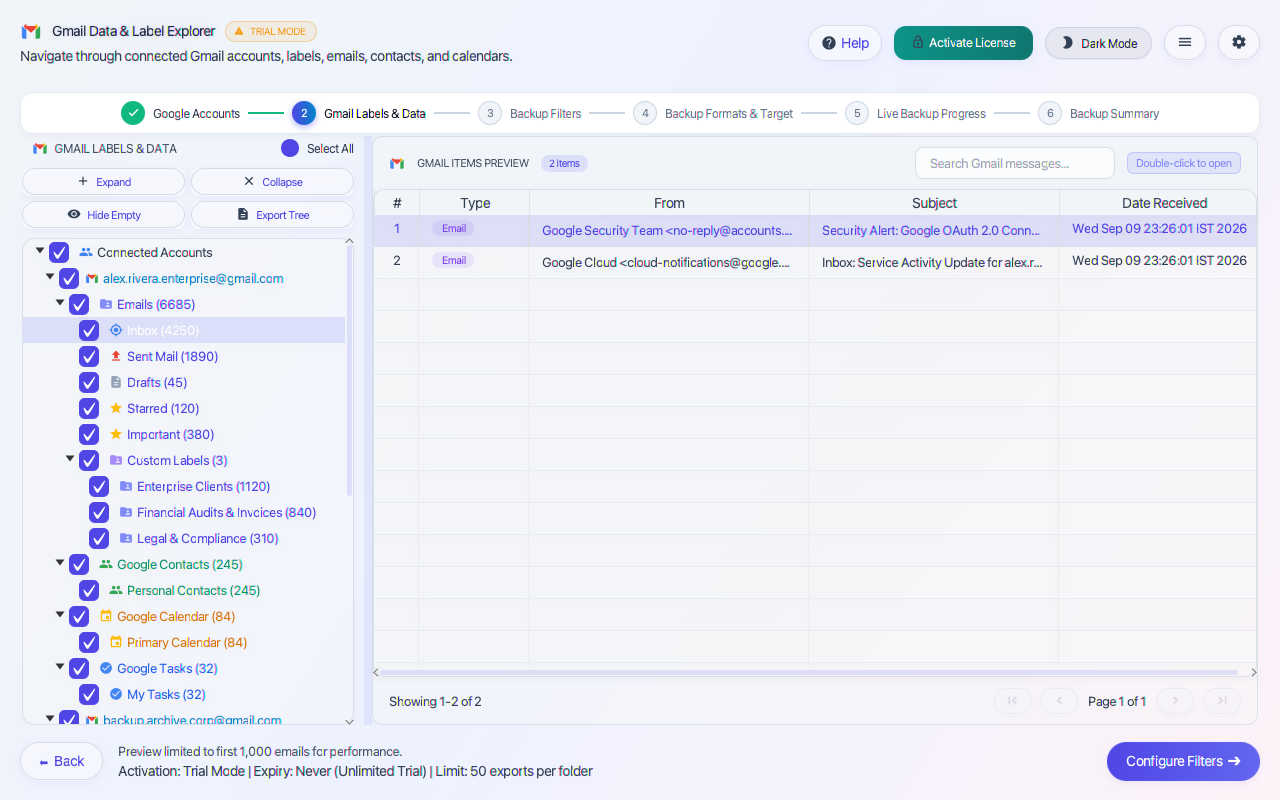Collapse the Google Tasks (32) node
The image size is (1280, 800).
(x=60, y=667)
